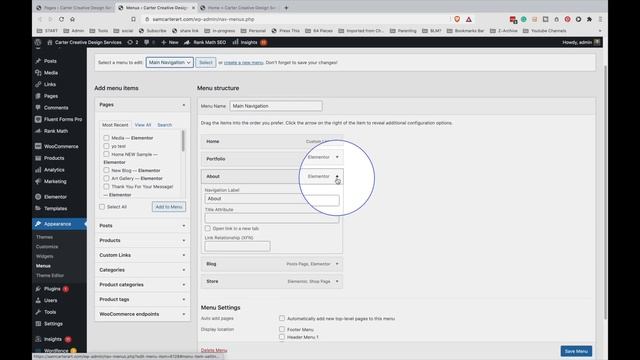The width and height of the screenshot is (640, 360).
Task: Click the Appearance paintbrush icon
Action: coord(38,224)
